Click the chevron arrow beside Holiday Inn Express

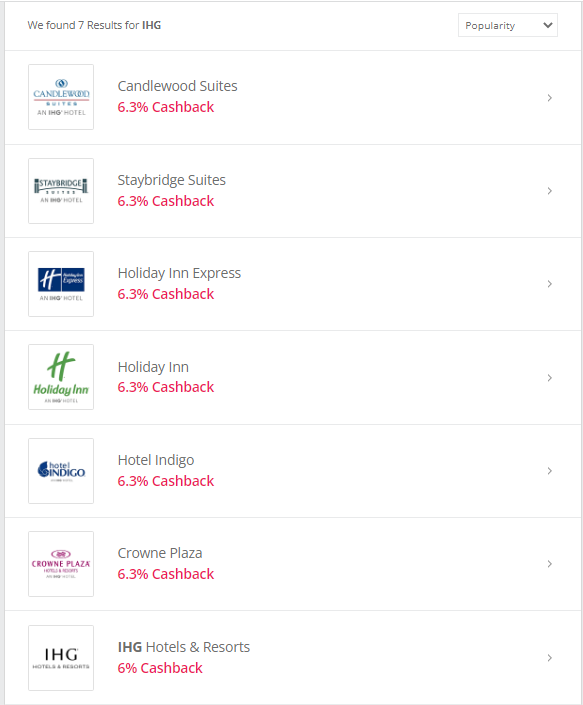pyautogui.click(x=550, y=284)
